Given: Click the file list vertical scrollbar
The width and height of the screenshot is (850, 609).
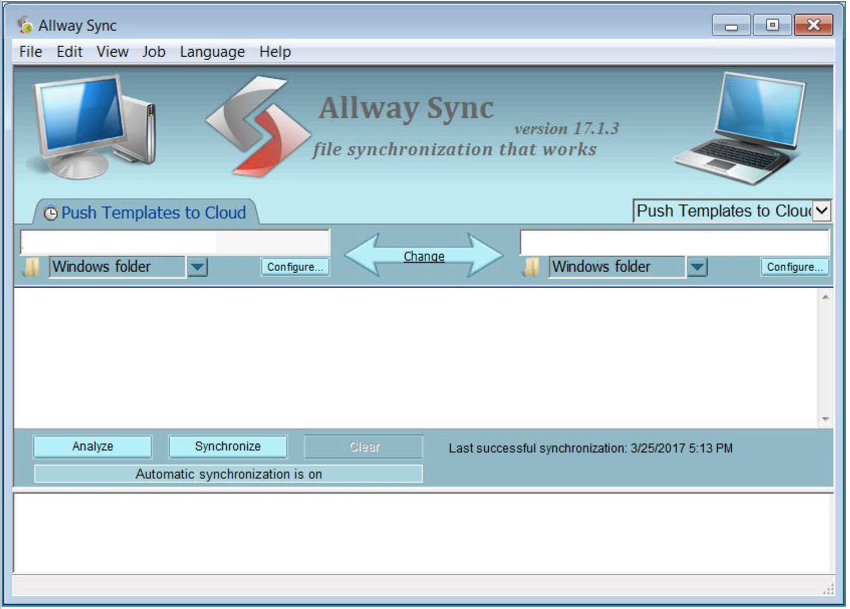Looking at the screenshot, I should 825,357.
